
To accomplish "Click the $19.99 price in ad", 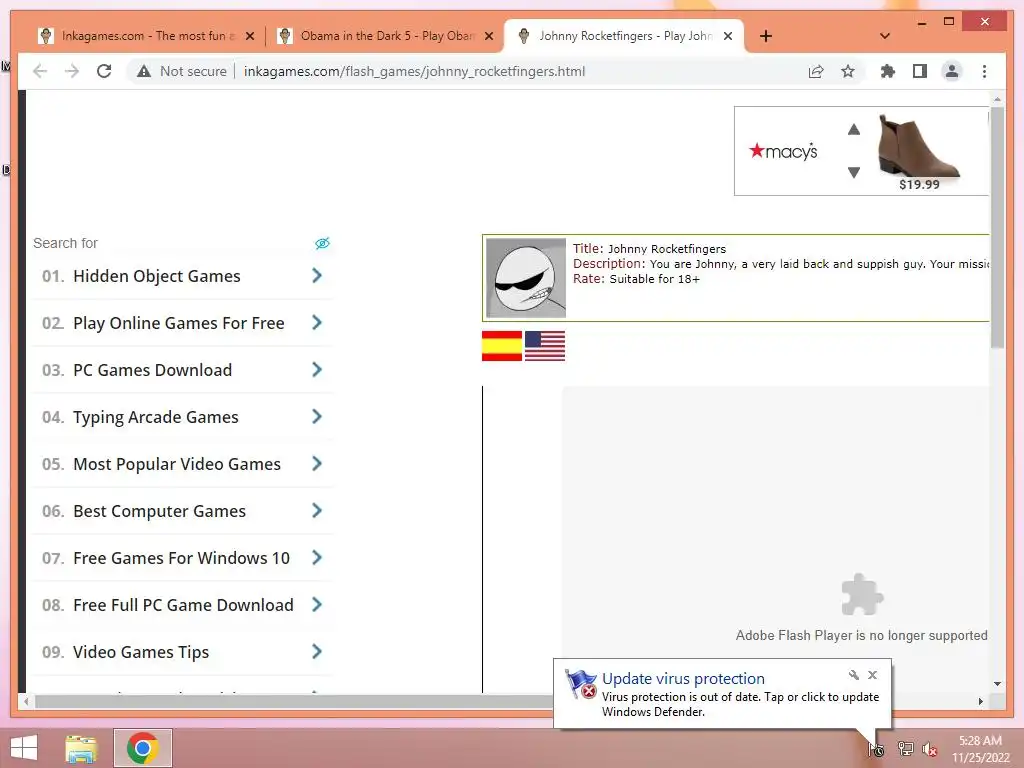I will pos(920,185).
